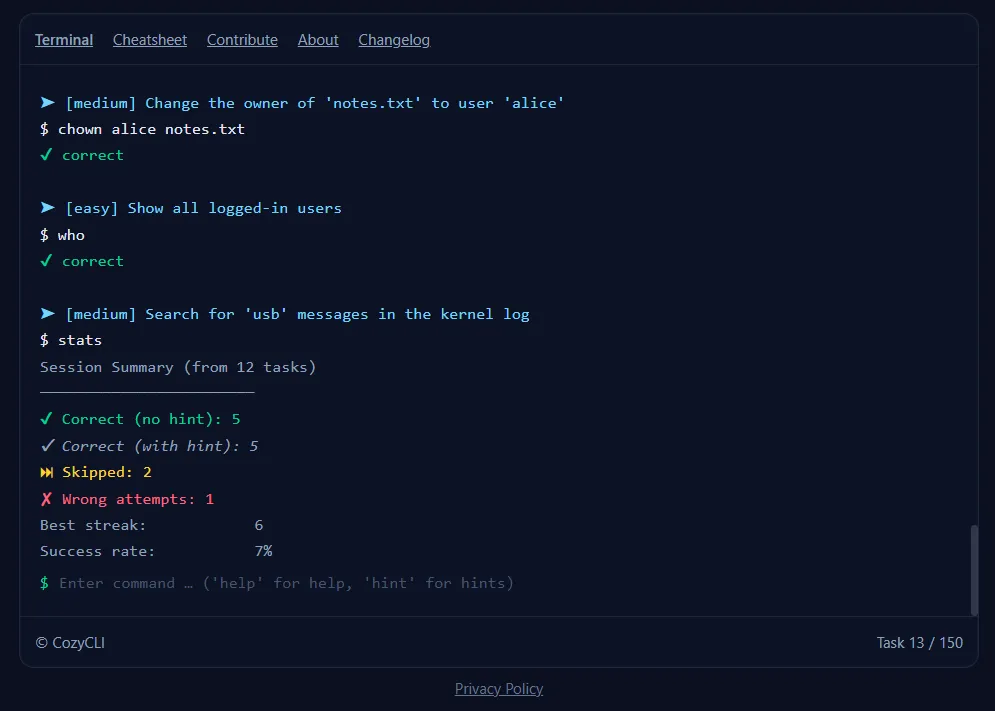Click the Privacy Policy link
Image resolution: width=995 pixels, height=711 pixels.
point(499,689)
